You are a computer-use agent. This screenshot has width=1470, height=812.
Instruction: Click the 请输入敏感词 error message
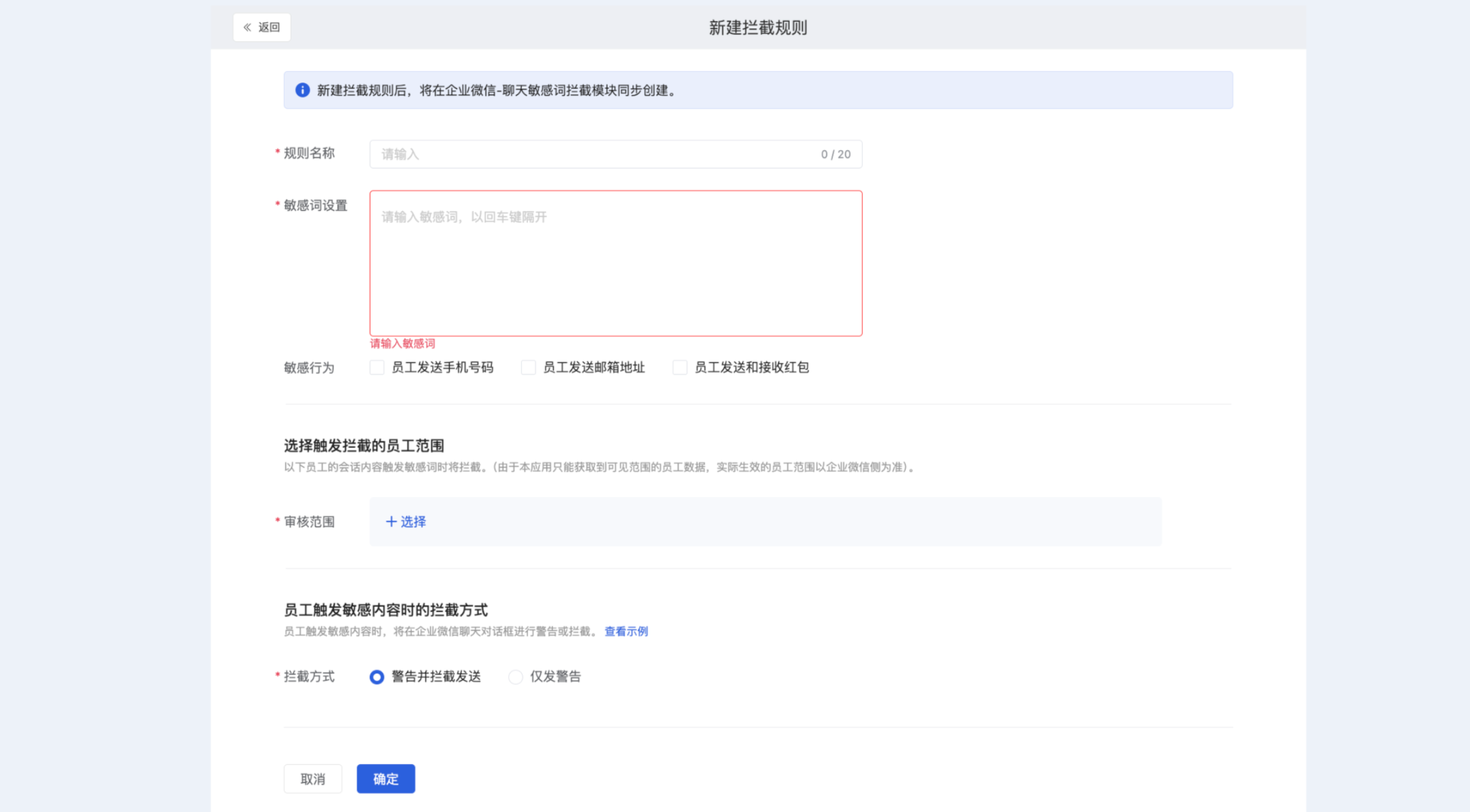pyautogui.click(x=402, y=343)
